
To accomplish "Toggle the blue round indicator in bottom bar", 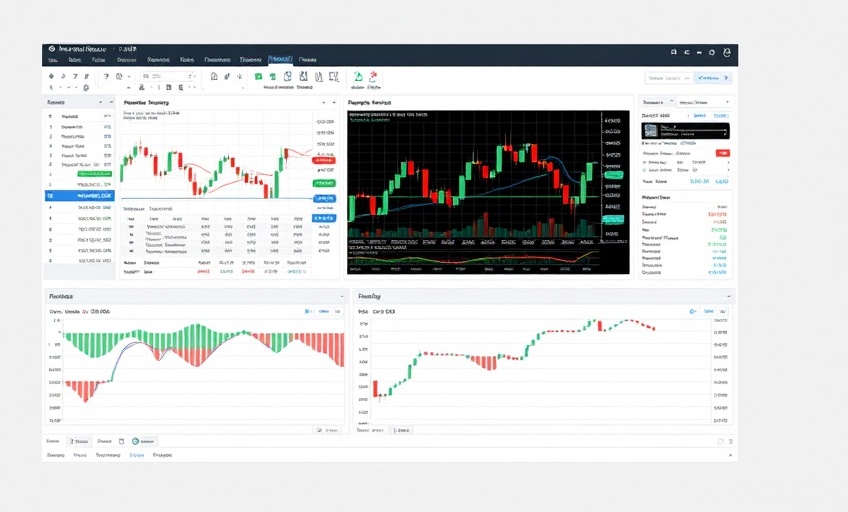I will point(135,441).
